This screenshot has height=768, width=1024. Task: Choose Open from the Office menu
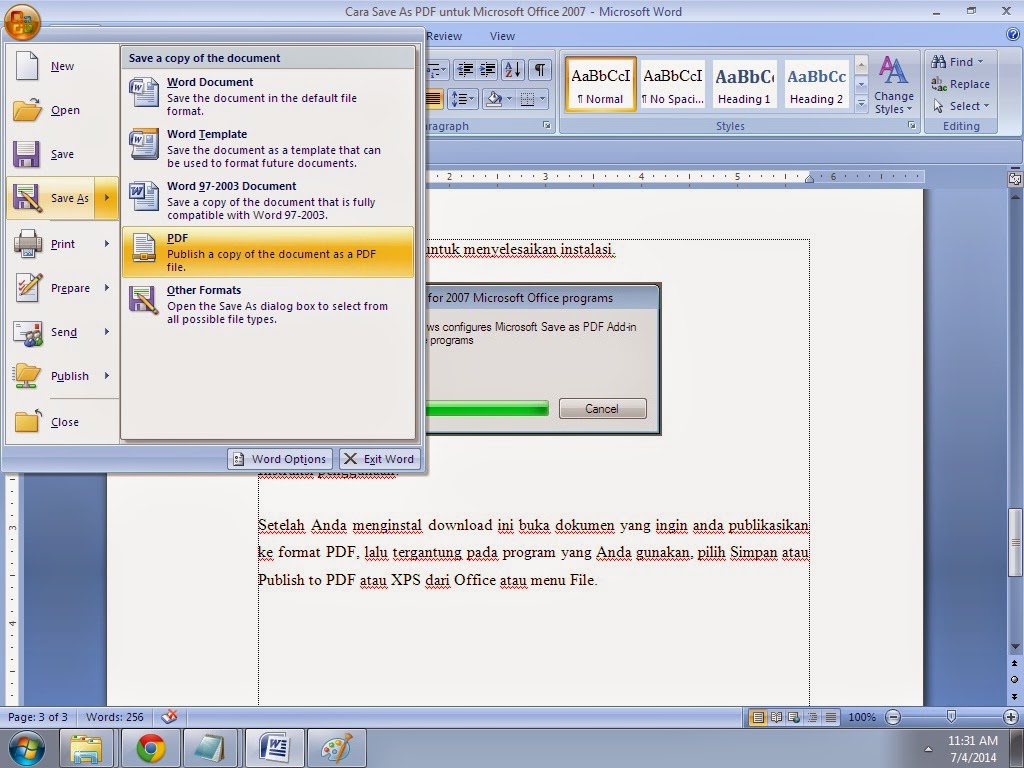point(62,110)
